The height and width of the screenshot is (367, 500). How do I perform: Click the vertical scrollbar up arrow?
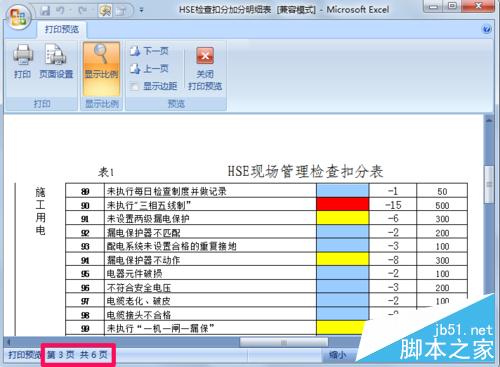tap(489, 120)
